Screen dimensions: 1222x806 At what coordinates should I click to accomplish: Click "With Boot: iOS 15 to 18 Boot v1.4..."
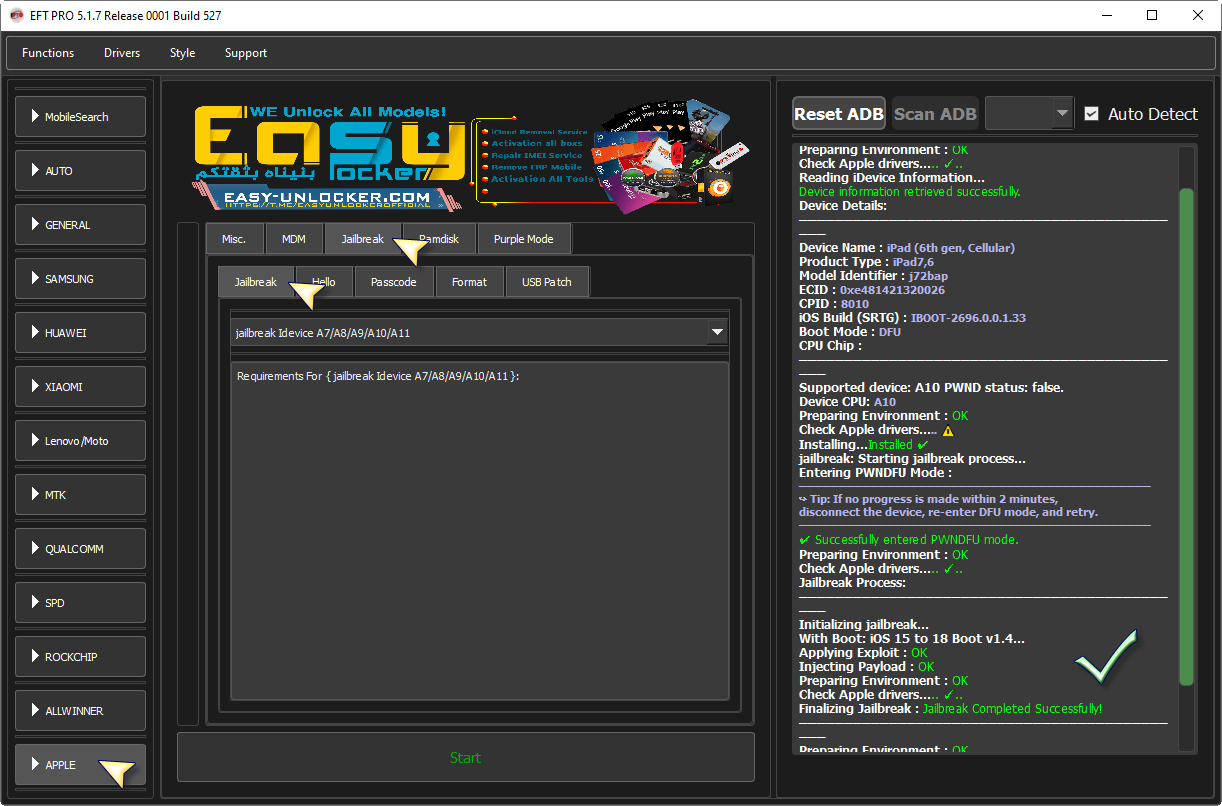click(912, 639)
